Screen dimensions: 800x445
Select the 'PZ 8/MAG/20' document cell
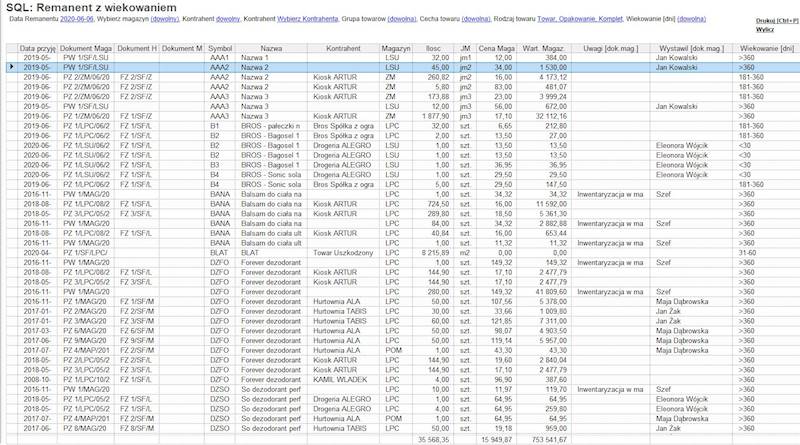point(85,429)
